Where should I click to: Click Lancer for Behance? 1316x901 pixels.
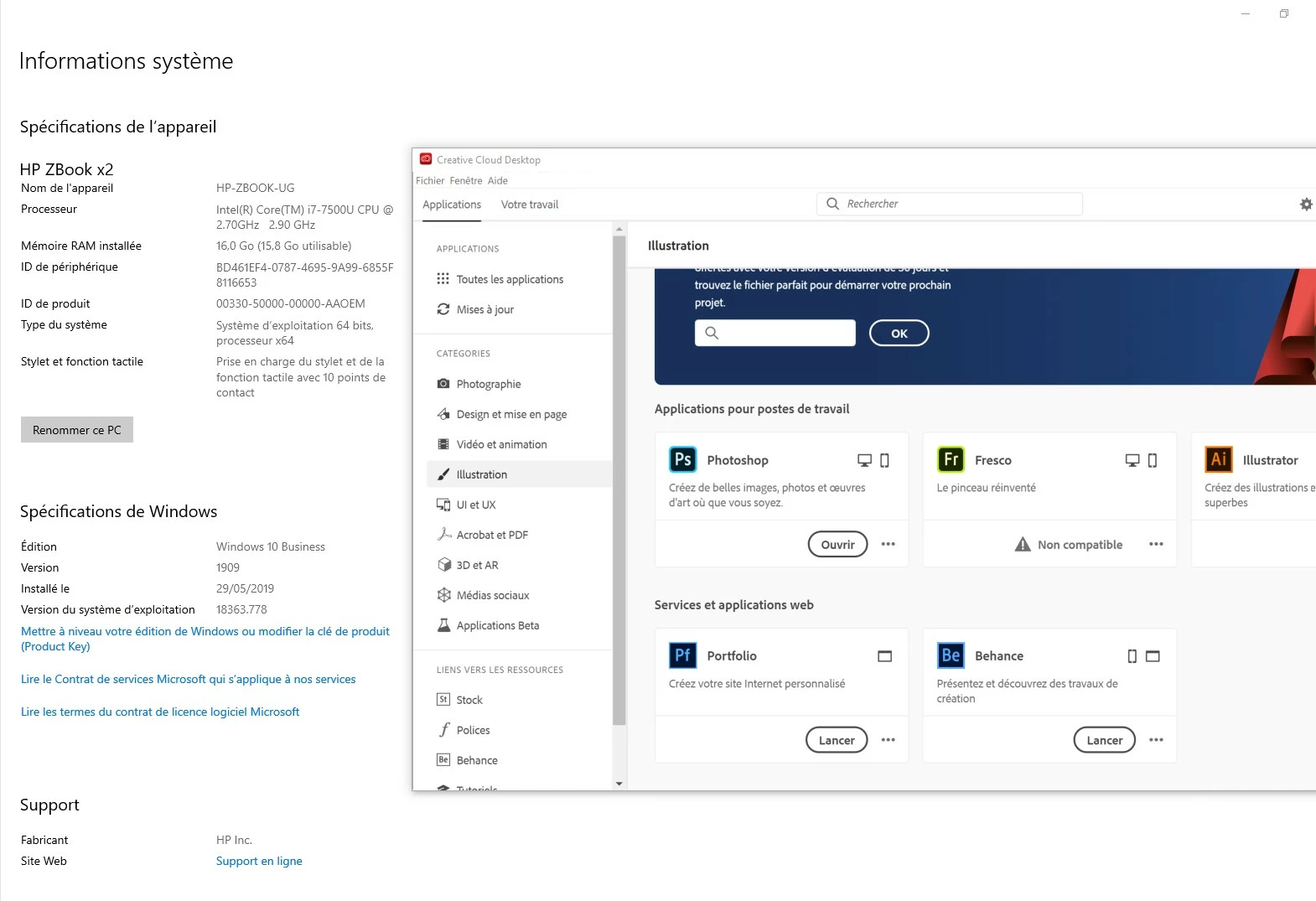[1104, 740]
